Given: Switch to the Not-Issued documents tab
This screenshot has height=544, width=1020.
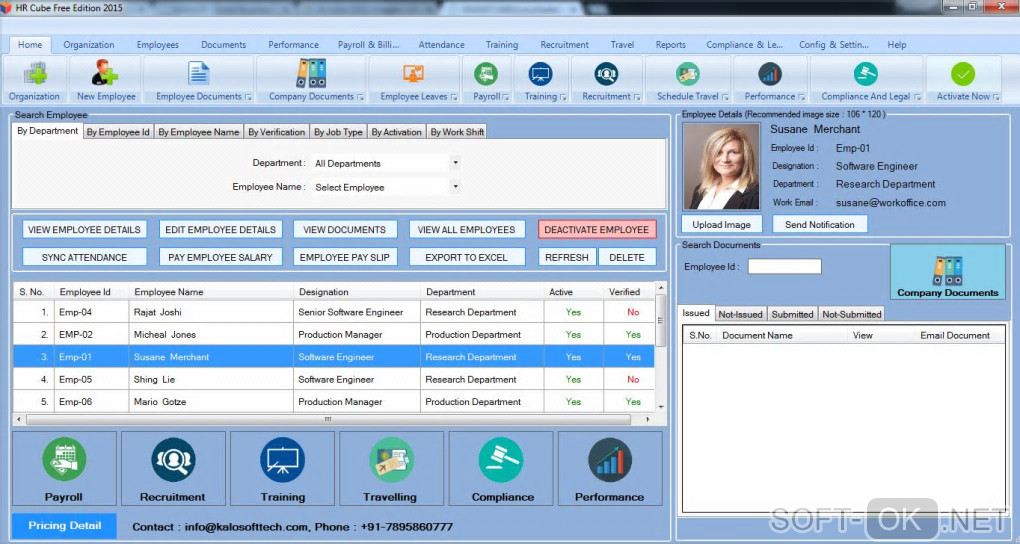Looking at the screenshot, I should (x=740, y=314).
